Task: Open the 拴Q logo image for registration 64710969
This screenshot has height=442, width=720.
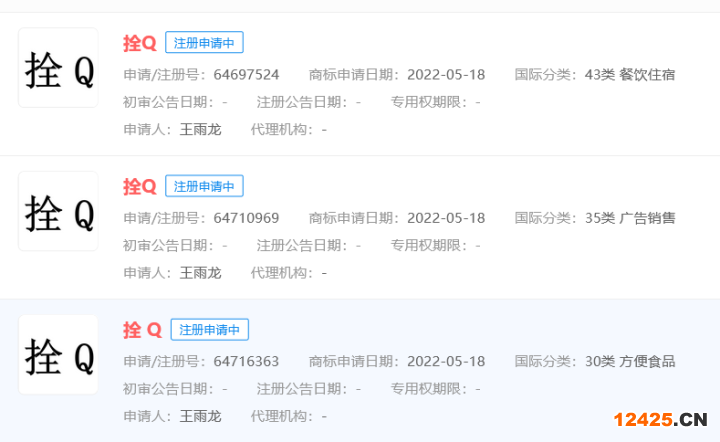Action: (x=58, y=211)
